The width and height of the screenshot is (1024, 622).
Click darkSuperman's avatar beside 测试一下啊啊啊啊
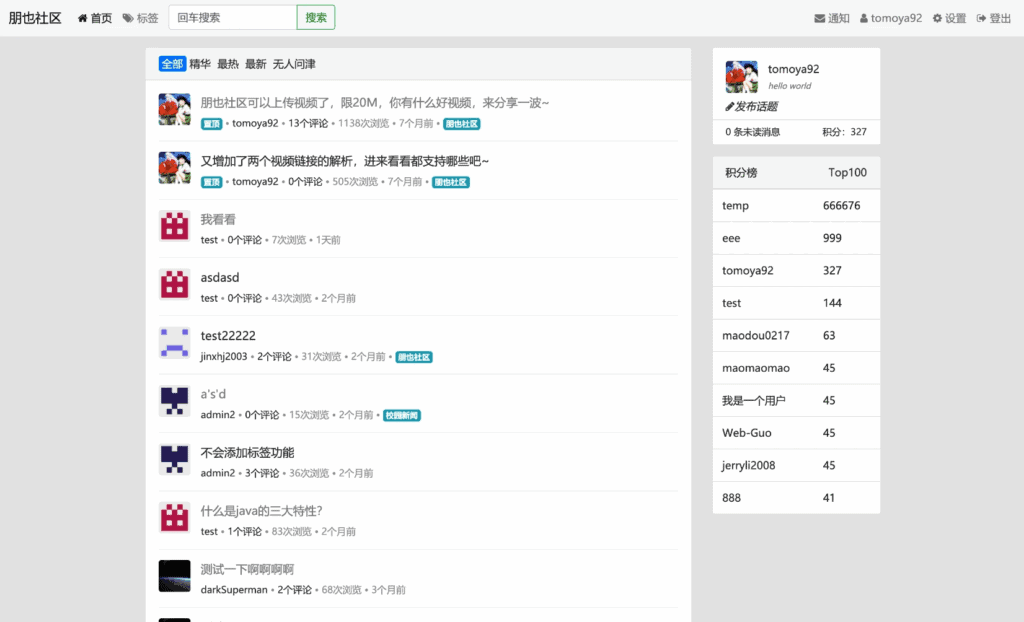point(174,576)
